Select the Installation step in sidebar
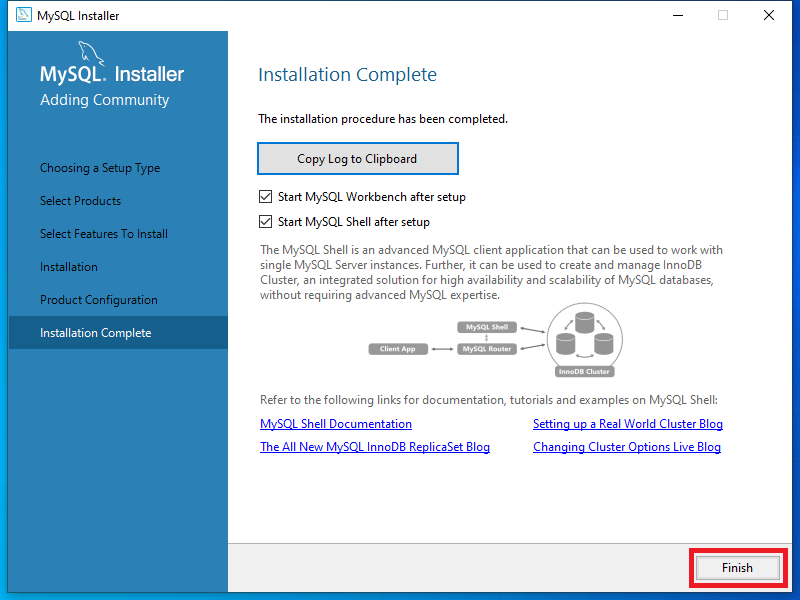The height and width of the screenshot is (600, 800). [69, 267]
